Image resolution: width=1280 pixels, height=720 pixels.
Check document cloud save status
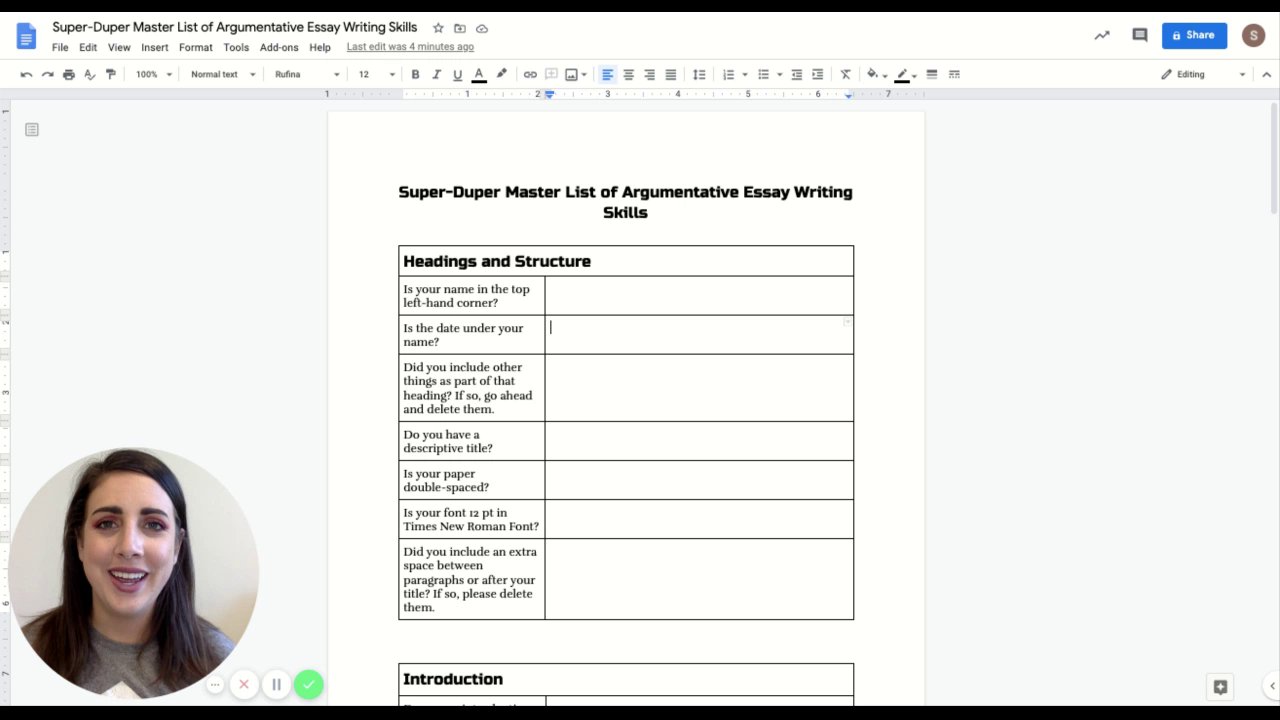pos(482,28)
